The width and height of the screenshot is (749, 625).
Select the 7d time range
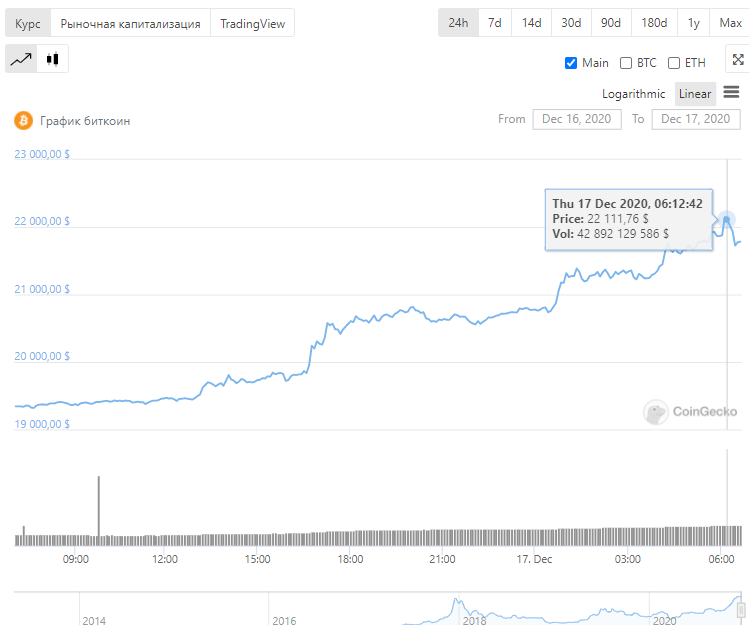point(494,22)
